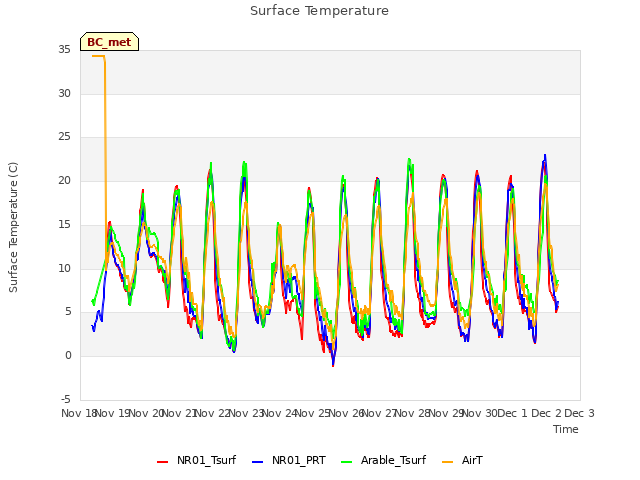Click the 0 y-axis tick label

68,356
